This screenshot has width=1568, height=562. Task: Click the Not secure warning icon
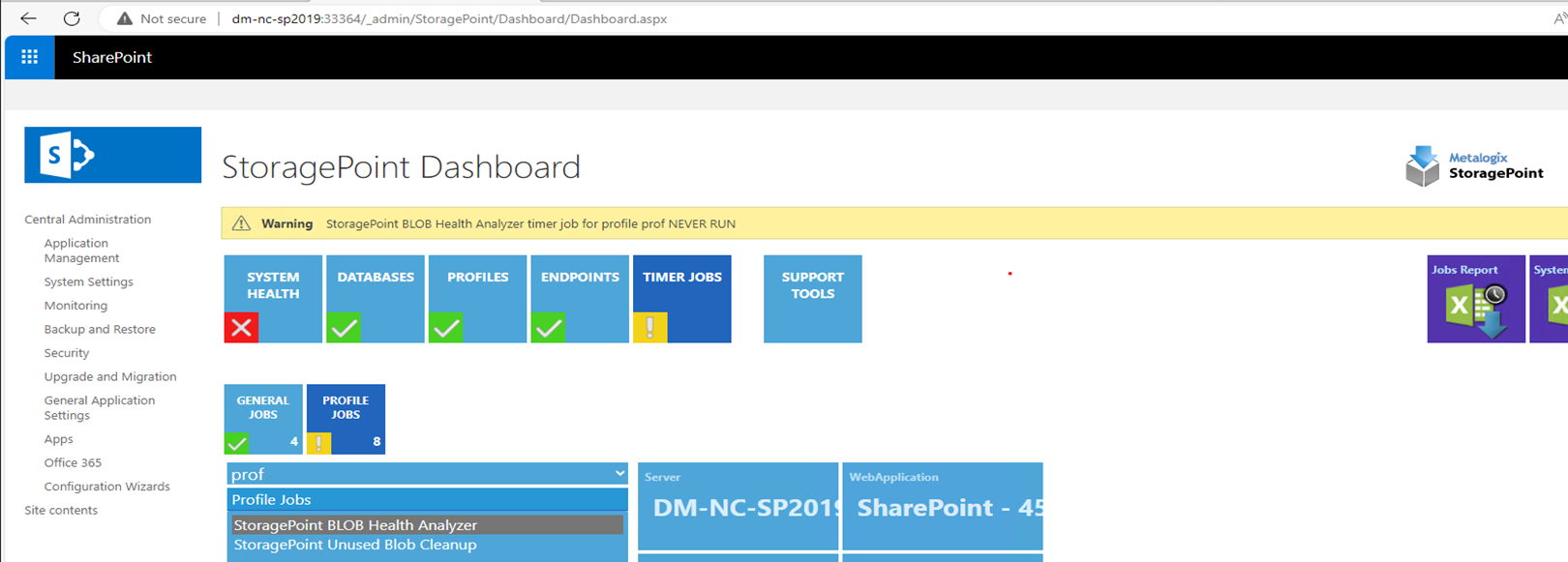click(125, 18)
